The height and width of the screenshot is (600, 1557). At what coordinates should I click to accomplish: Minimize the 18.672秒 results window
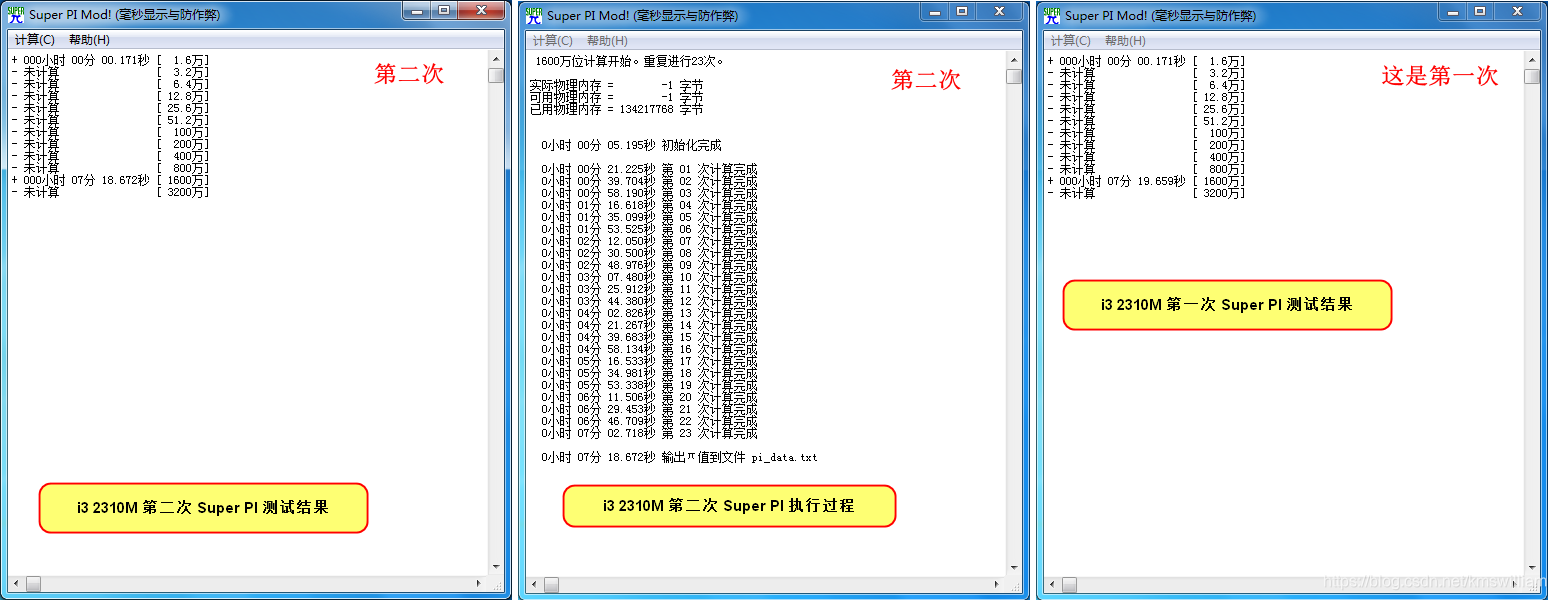(x=417, y=10)
